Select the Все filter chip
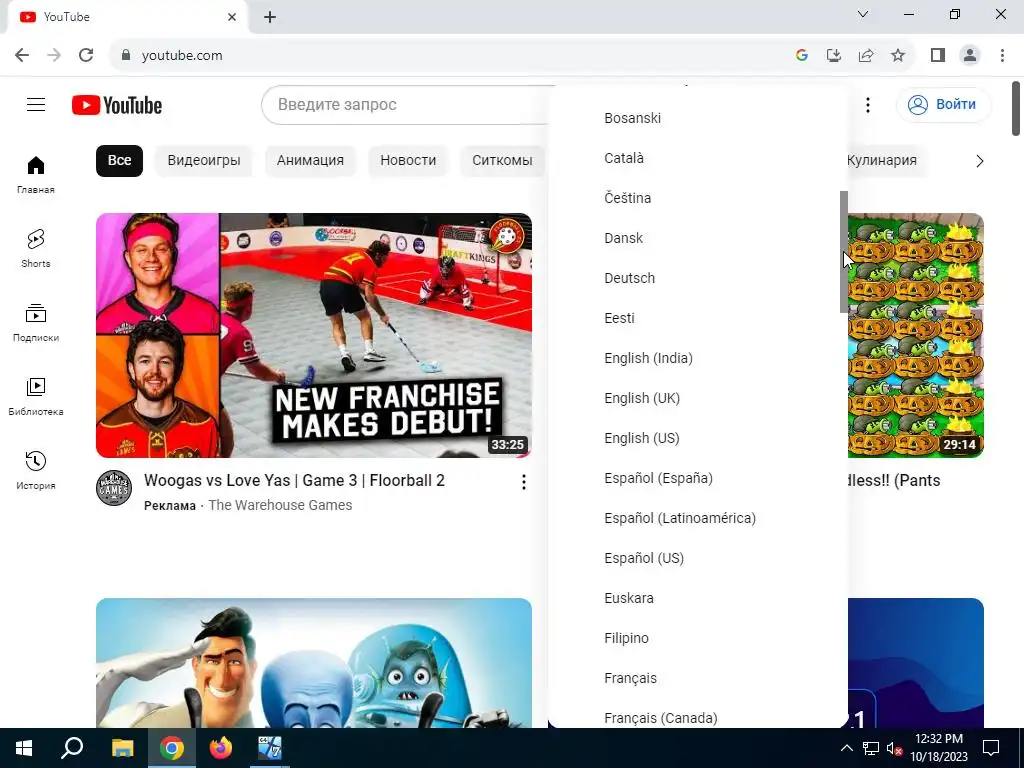This screenshot has height=768, width=1024. (120, 161)
